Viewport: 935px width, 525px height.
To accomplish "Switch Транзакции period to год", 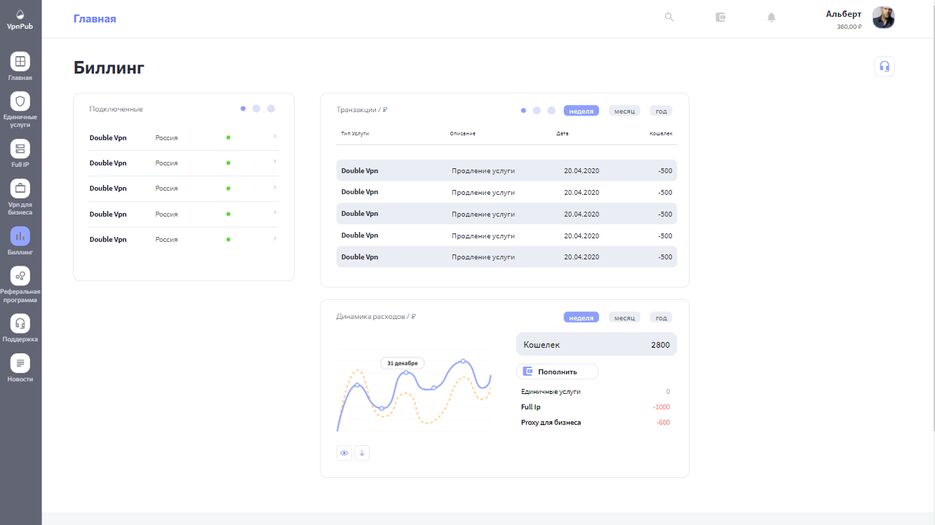I will tap(660, 110).
